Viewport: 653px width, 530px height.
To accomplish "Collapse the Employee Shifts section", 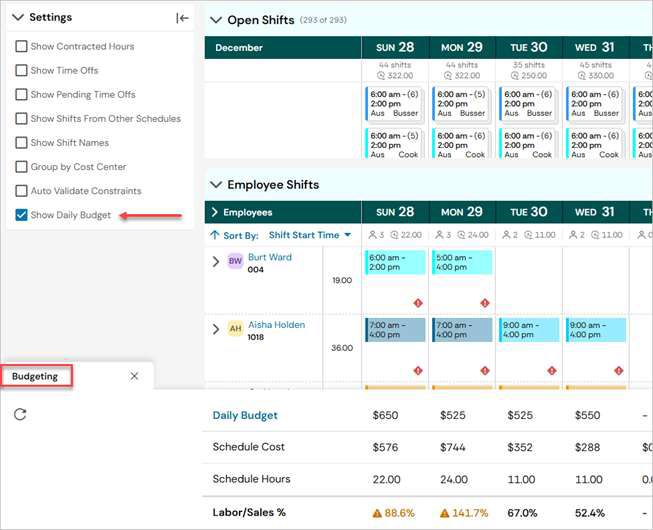I will (x=216, y=184).
